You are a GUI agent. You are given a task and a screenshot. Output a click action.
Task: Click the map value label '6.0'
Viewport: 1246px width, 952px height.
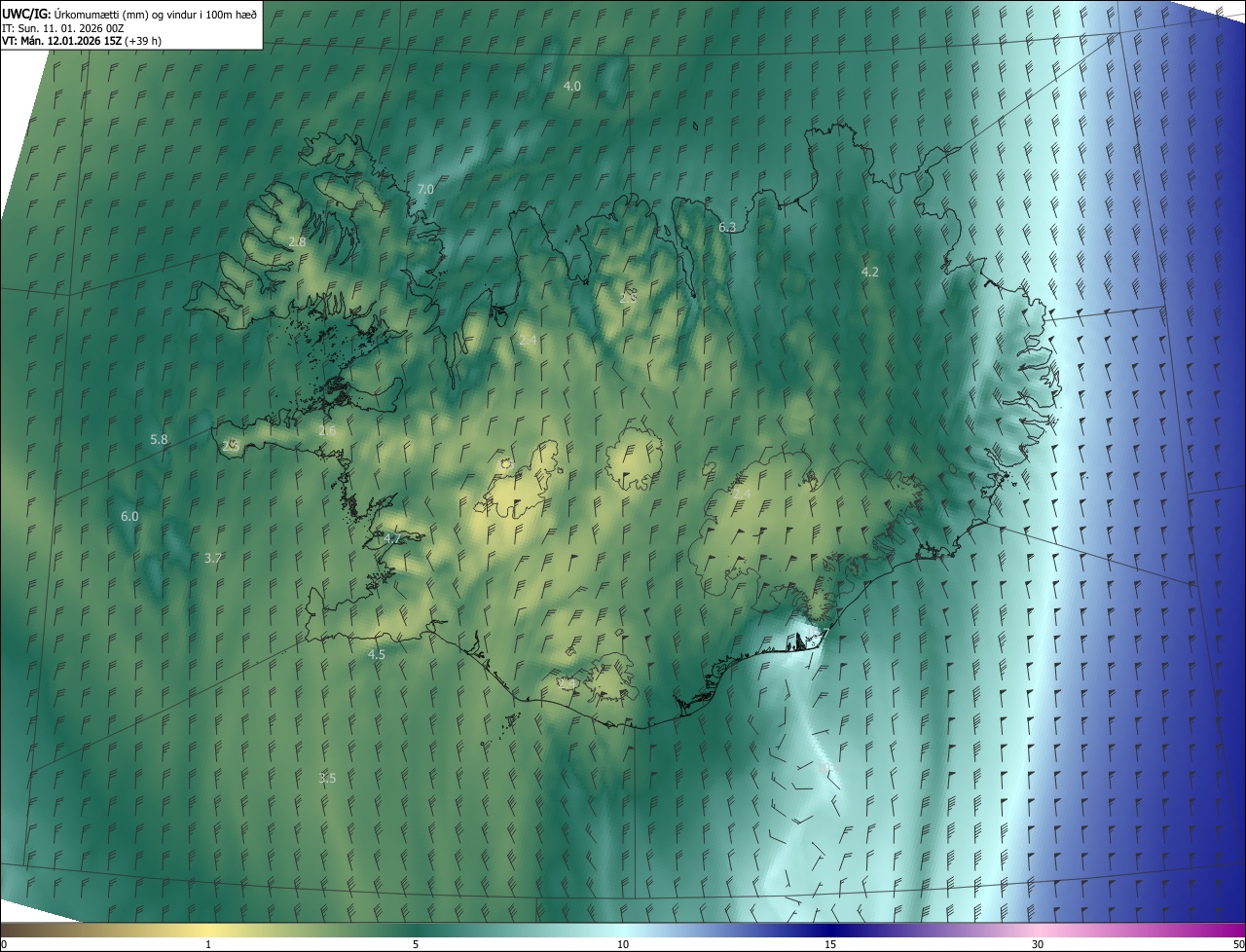click(129, 516)
